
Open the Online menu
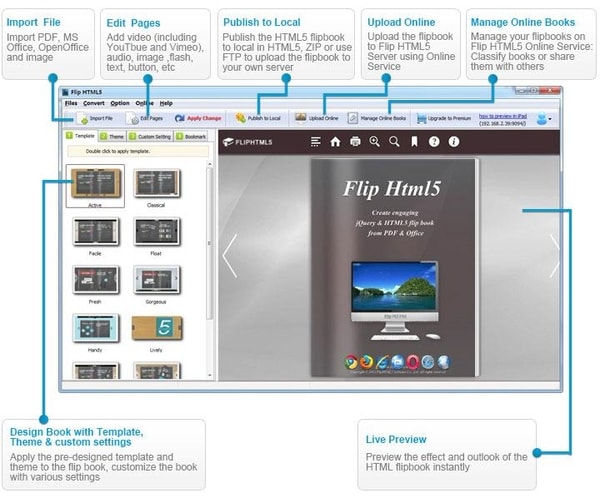point(144,103)
